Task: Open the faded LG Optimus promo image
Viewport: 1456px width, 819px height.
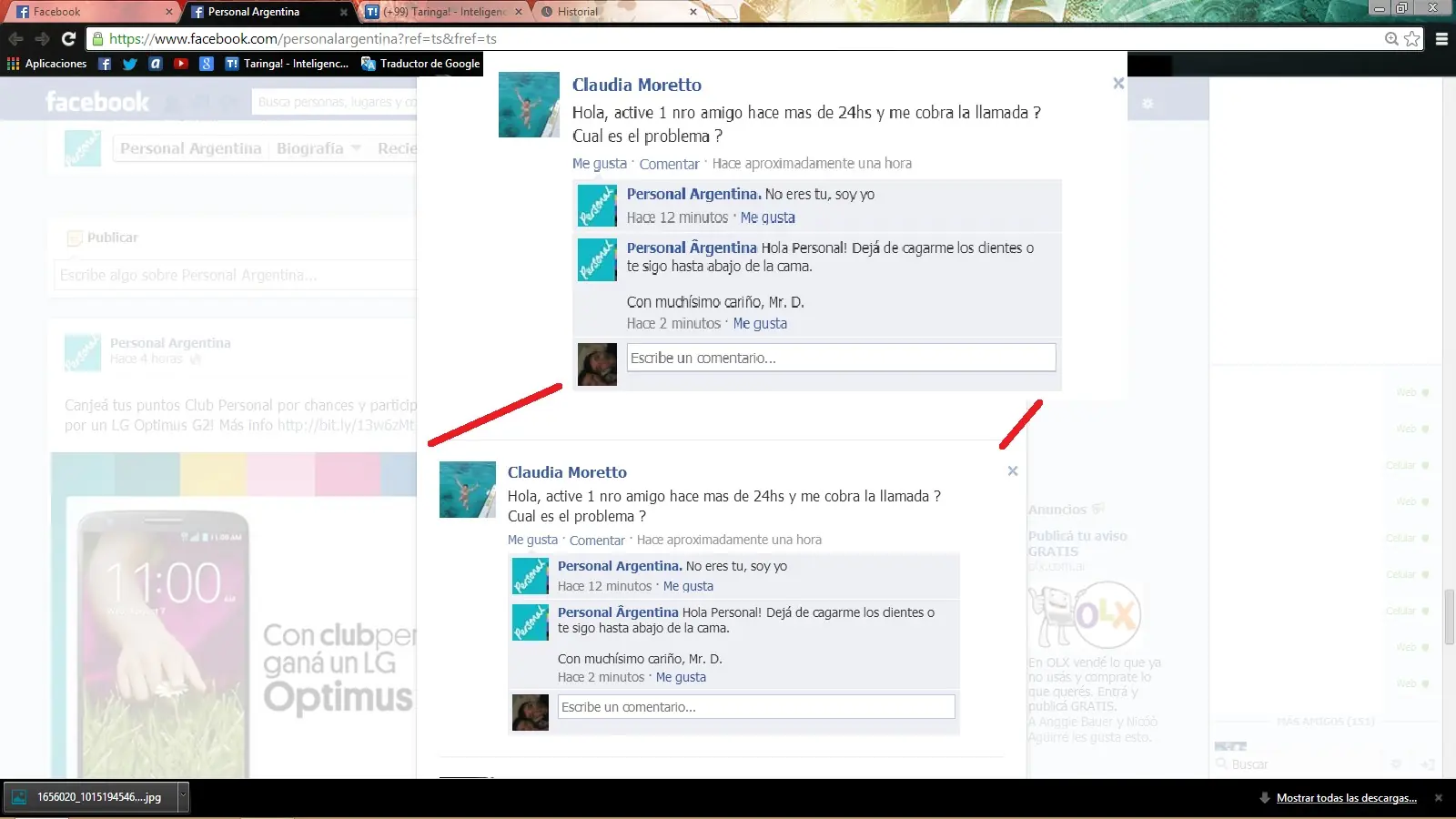Action: pos(234,615)
